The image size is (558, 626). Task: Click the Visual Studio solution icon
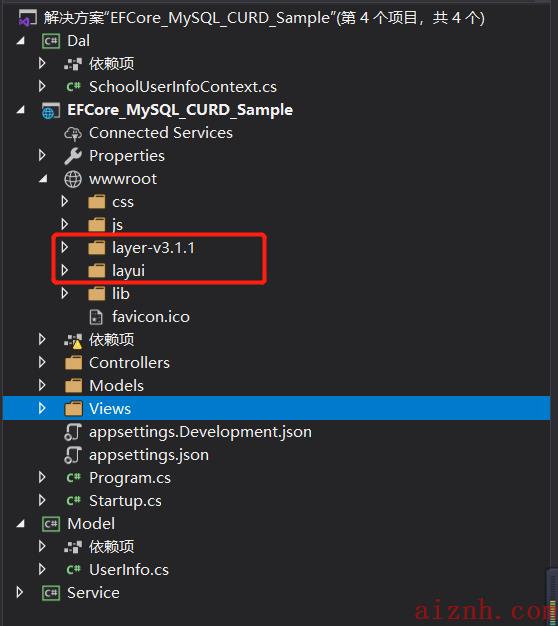tap(28, 18)
